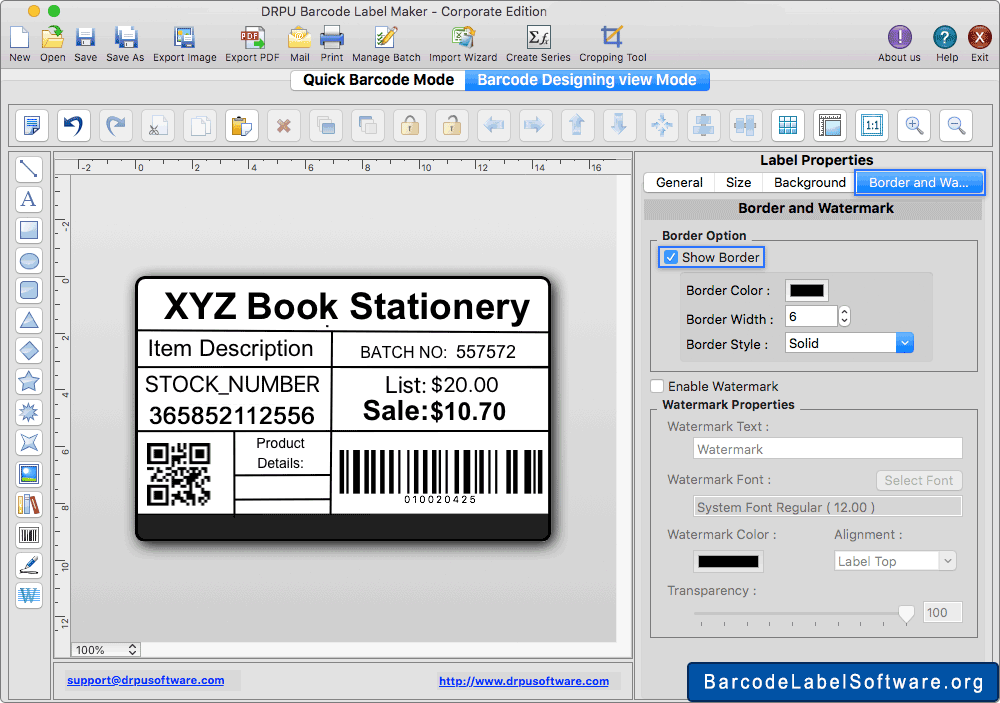
Task: Click the QR code on the label
Action: (x=179, y=473)
